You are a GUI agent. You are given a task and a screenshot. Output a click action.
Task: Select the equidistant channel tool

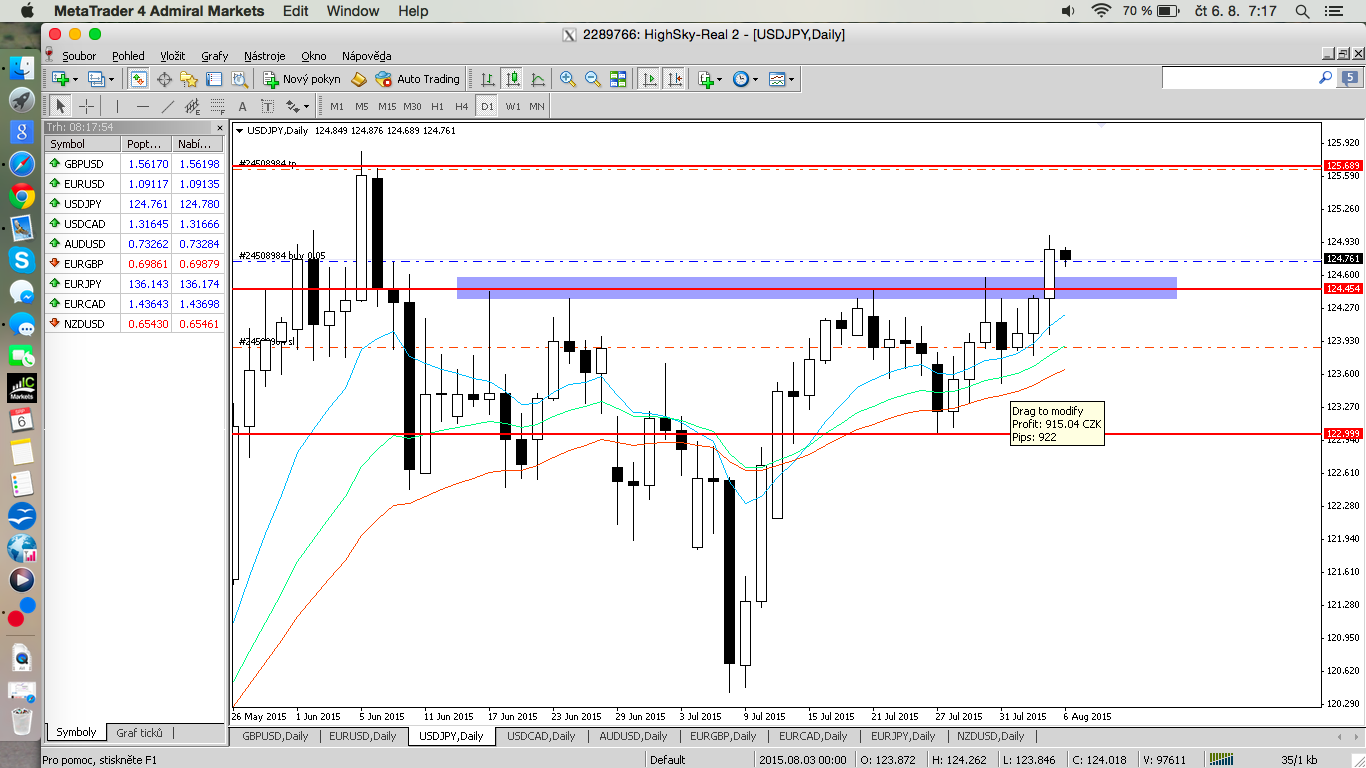pos(192,106)
